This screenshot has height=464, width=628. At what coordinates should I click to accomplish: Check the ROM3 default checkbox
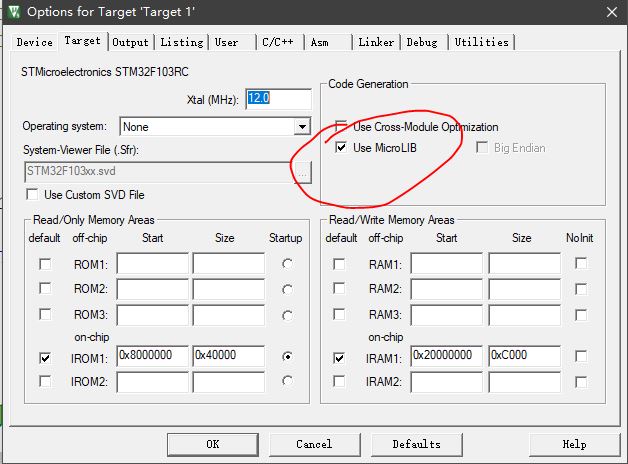tap(45, 314)
